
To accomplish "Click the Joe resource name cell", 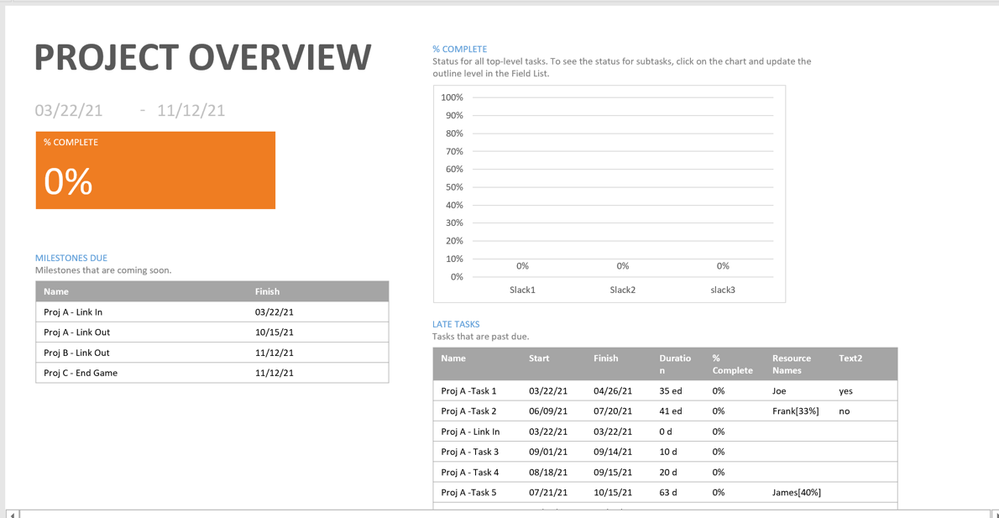I will click(779, 391).
